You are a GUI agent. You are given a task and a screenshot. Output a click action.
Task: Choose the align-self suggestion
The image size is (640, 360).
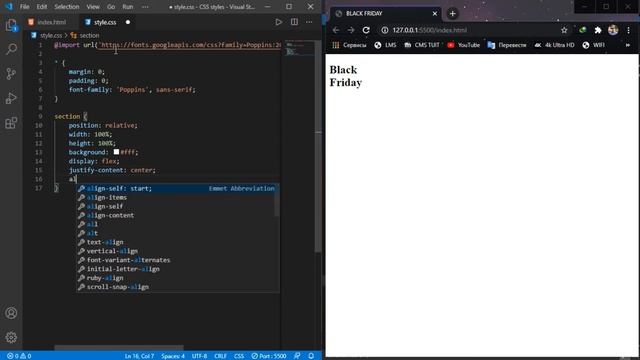[178, 207]
